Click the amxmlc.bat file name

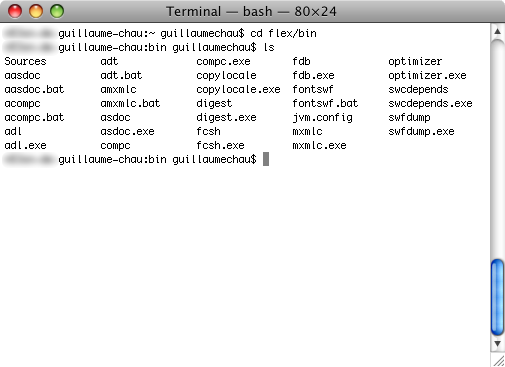(x=130, y=103)
